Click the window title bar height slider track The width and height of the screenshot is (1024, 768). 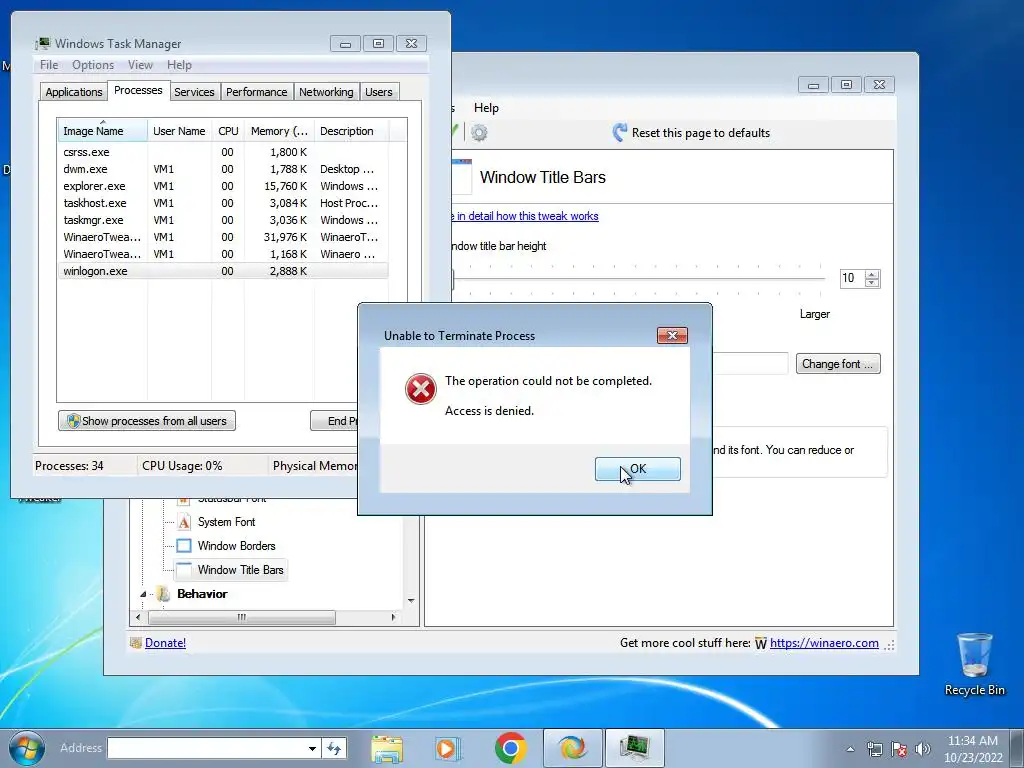(x=637, y=279)
